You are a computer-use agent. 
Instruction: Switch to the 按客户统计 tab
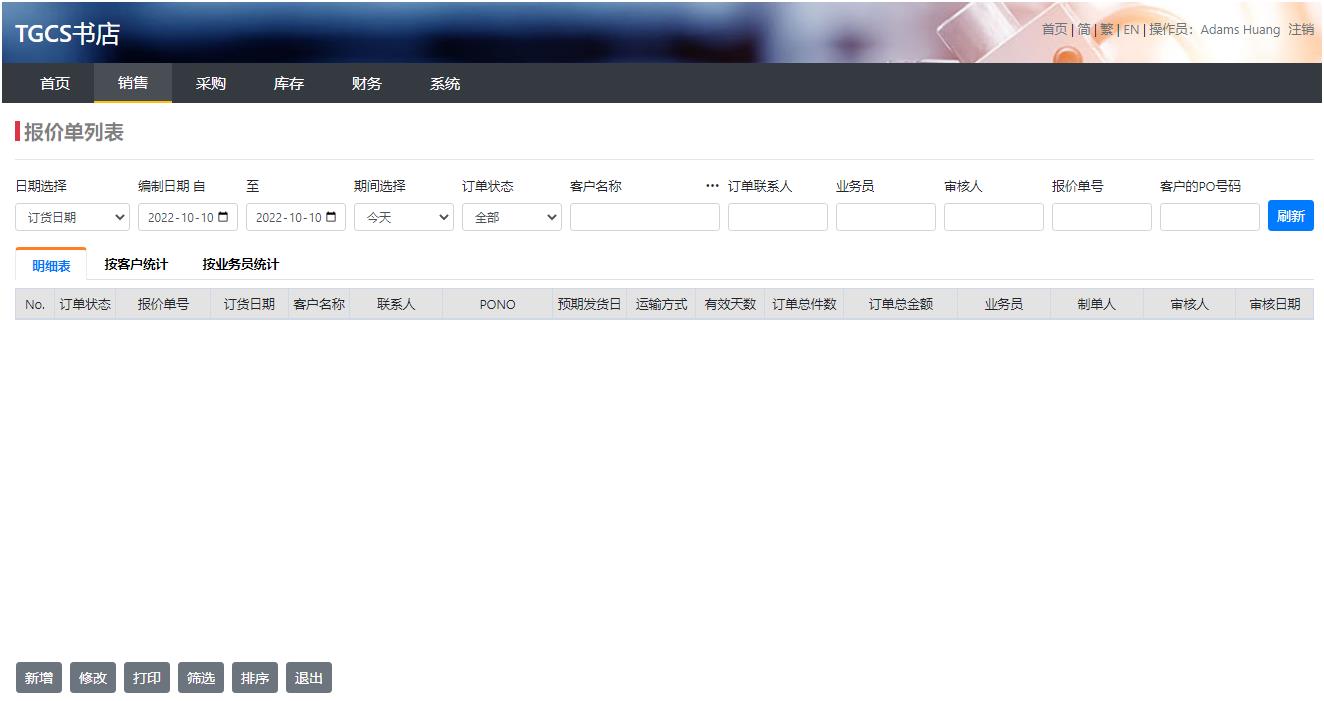pyautogui.click(x=136, y=265)
